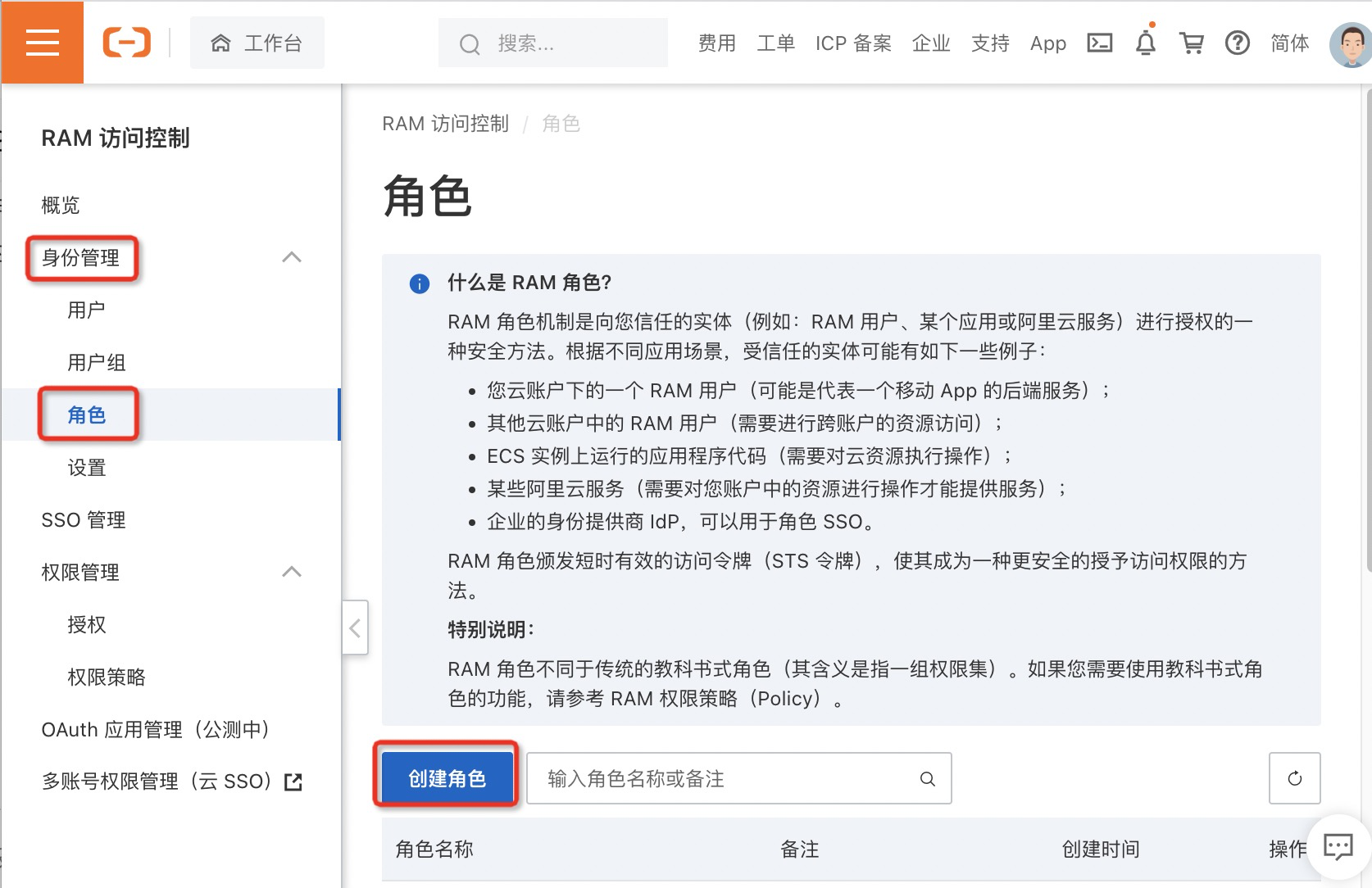This screenshot has width=1372, height=888.
Task: Click the 输入角色名称或备注 search field
Action: [x=738, y=778]
